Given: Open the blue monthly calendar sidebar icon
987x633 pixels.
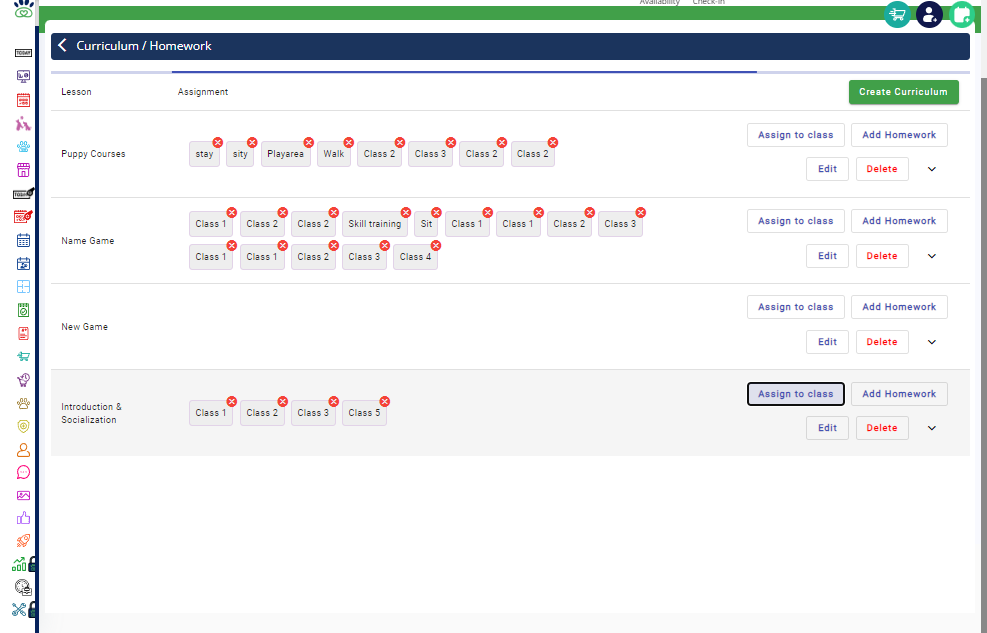Looking at the screenshot, I should tap(23, 240).
